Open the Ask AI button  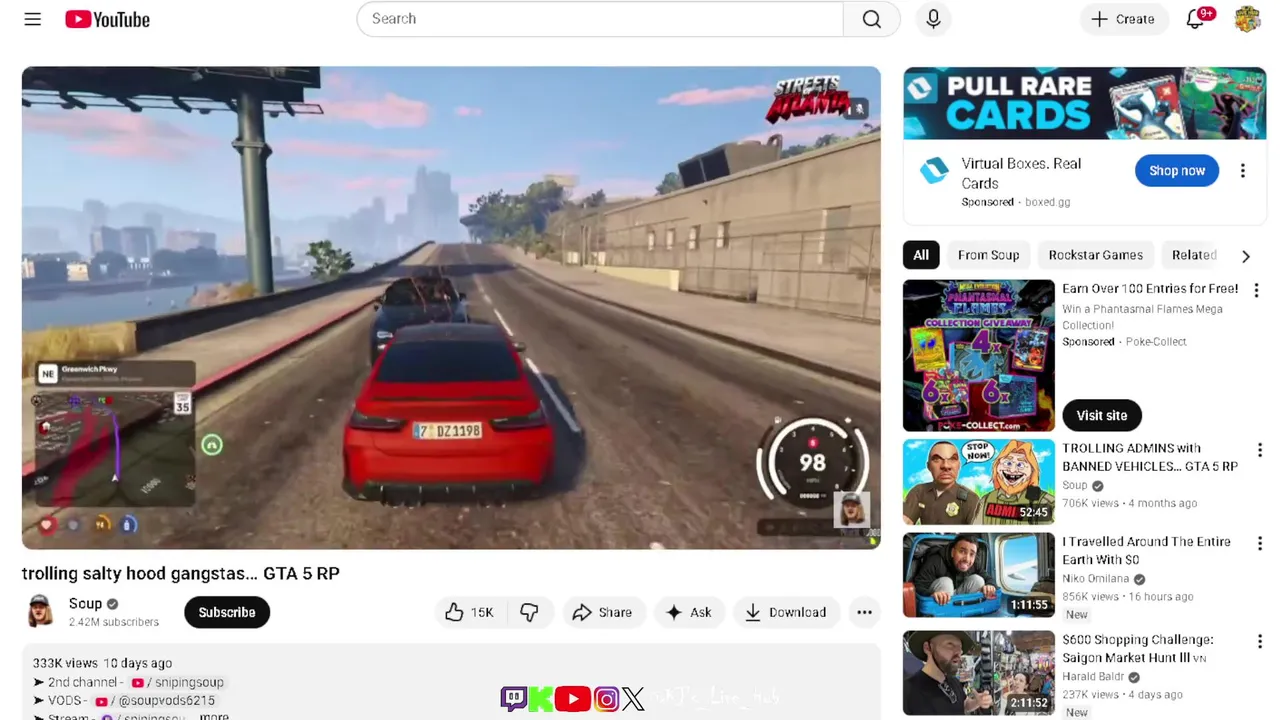click(689, 612)
